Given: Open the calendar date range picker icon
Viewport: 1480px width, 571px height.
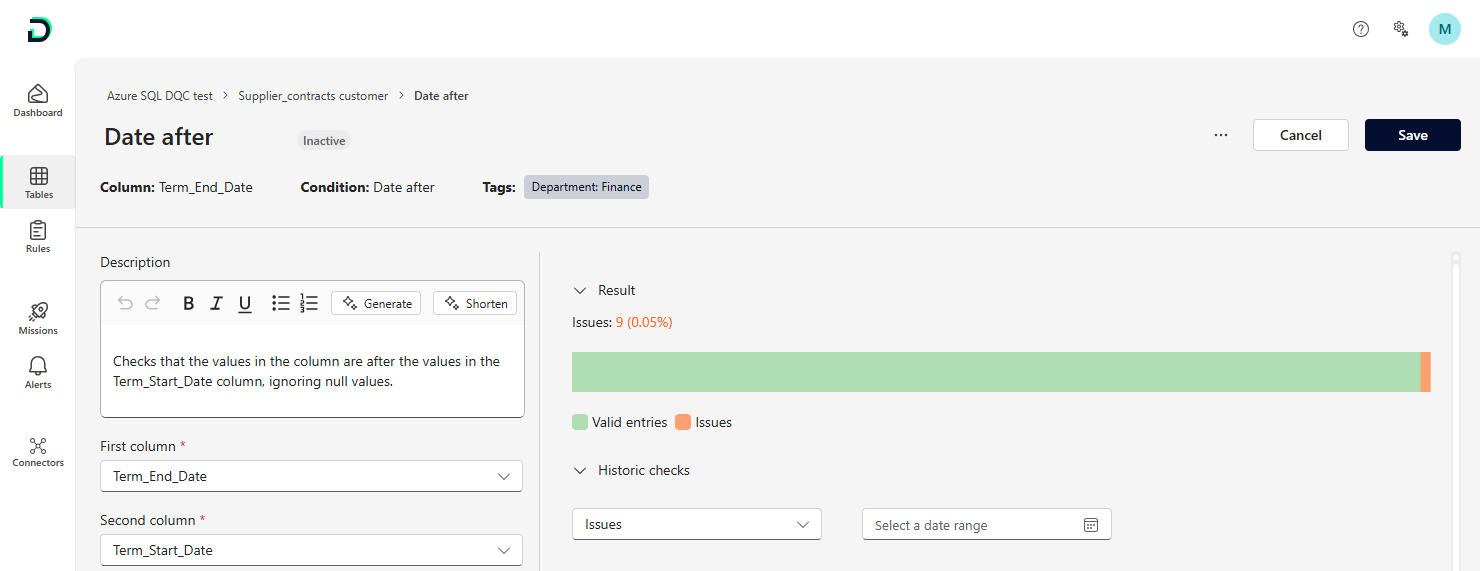Looking at the screenshot, I should (x=1091, y=525).
